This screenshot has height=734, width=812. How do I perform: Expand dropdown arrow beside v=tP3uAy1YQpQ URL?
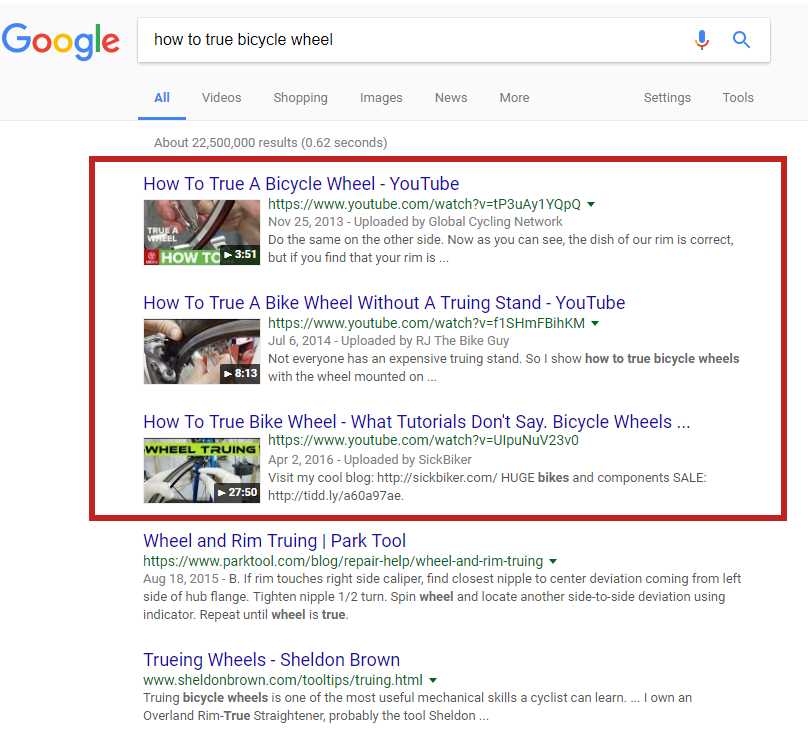(x=591, y=205)
